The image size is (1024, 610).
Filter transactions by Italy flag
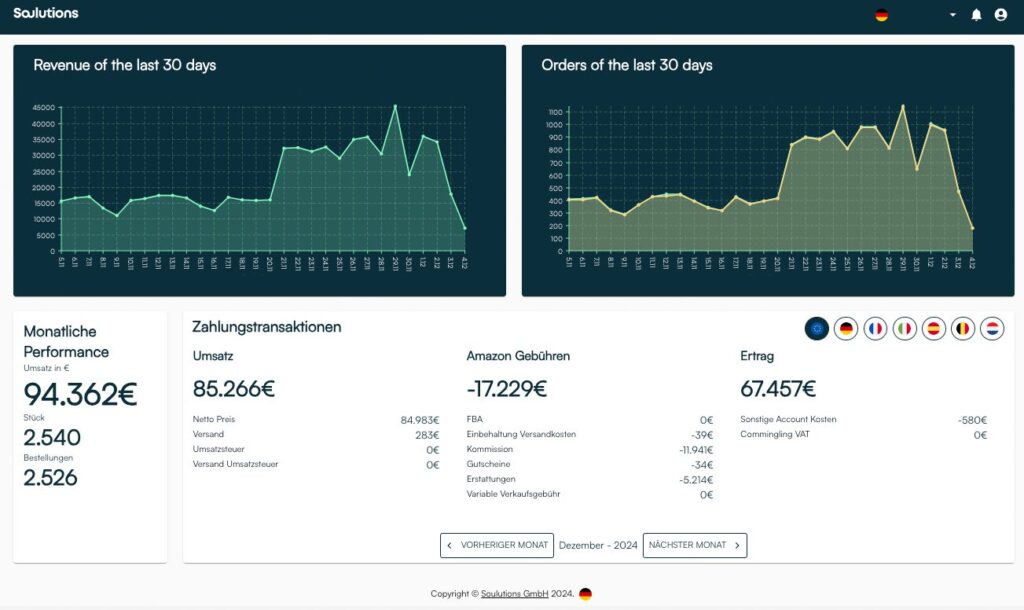tap(904, 328)
